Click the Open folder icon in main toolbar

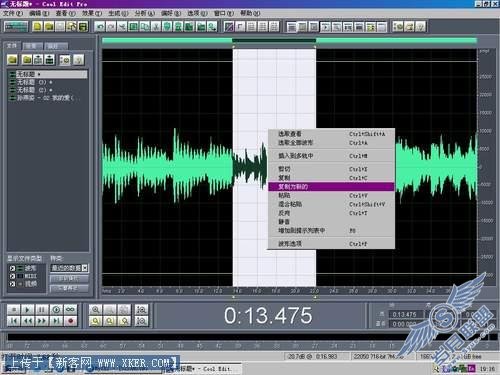[x=49, y=26]
